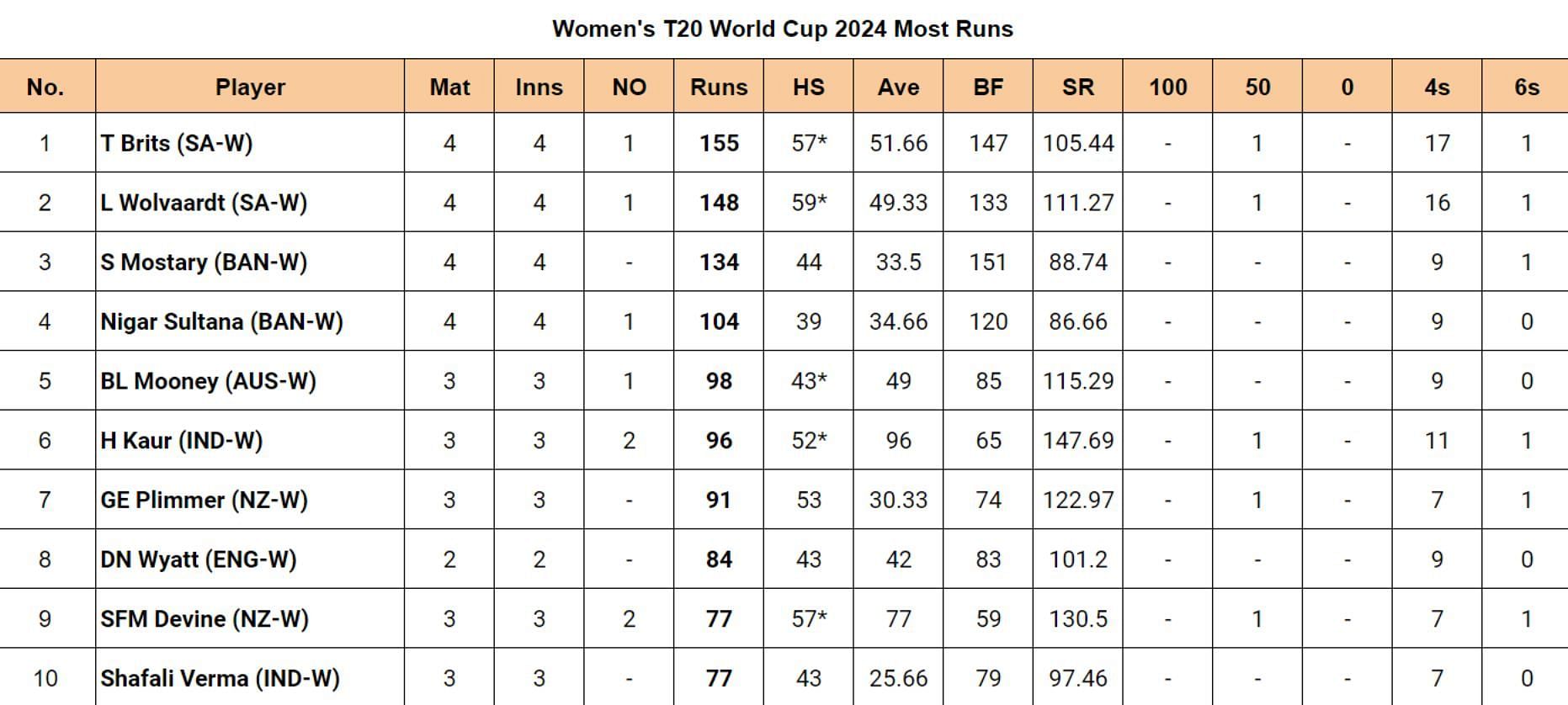The height and width of the screenshot is (705, 1568).
Task: Select DN Wyatt (ENG-W) player name
Action: pos(199,559)
